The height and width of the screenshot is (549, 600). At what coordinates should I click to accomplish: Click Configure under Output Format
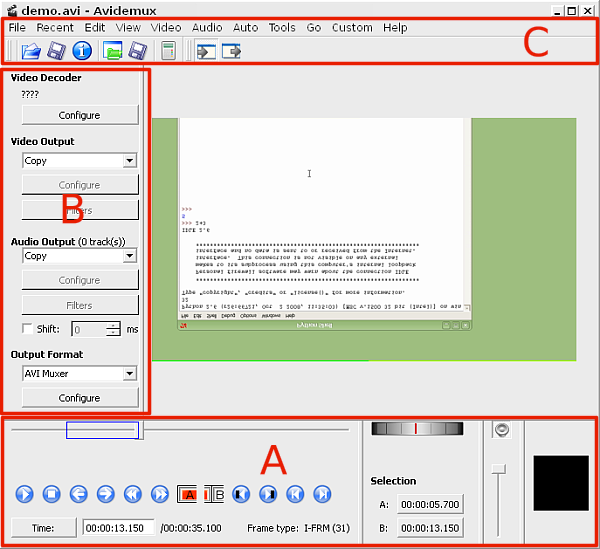(79, 398)
